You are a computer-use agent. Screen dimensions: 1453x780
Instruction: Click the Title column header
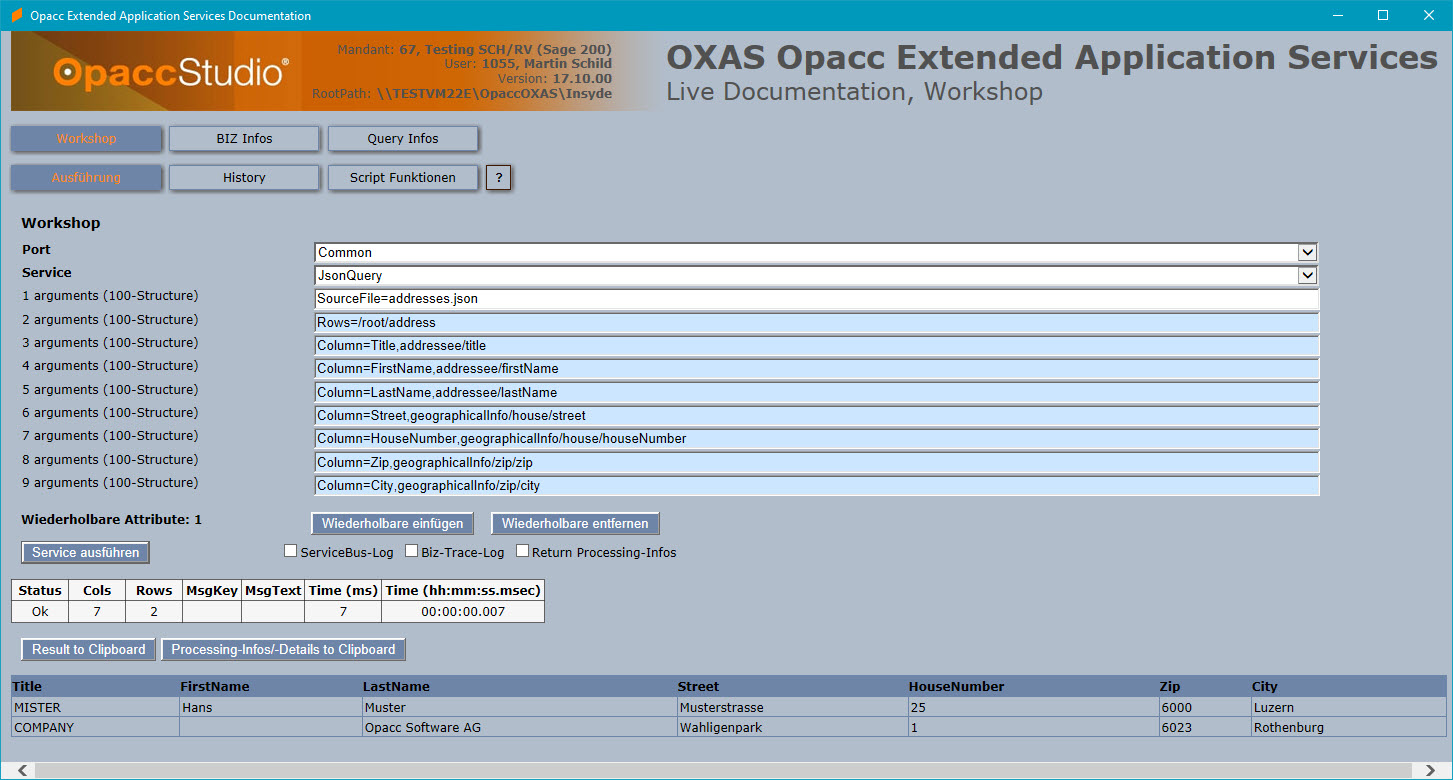pyautogui.click(x=94, y=686)
